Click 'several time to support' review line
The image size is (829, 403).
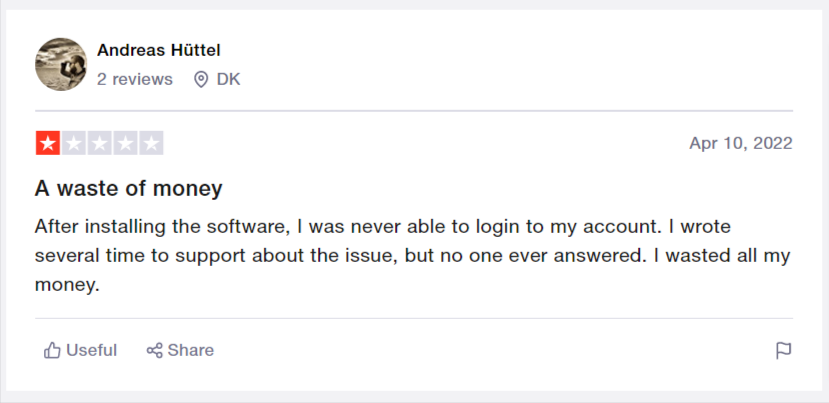tap(141, 256)
